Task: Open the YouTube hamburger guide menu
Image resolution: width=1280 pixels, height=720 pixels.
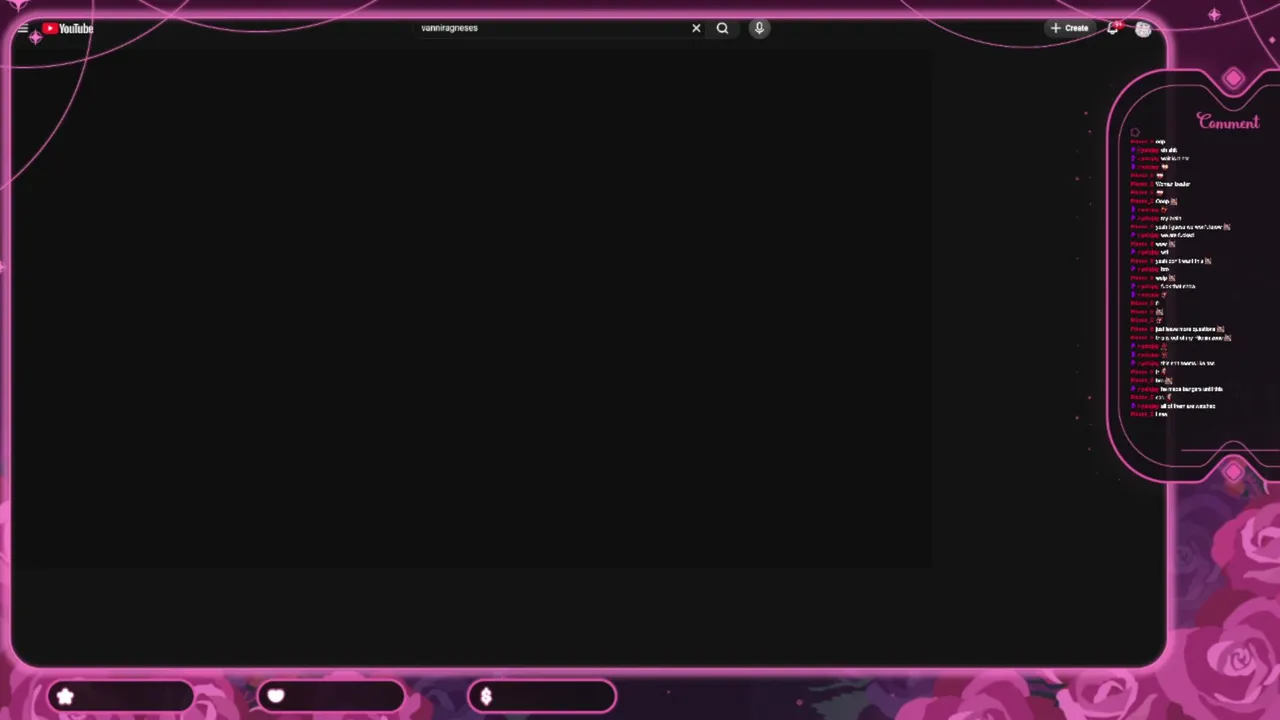Action: coord(22,29)
